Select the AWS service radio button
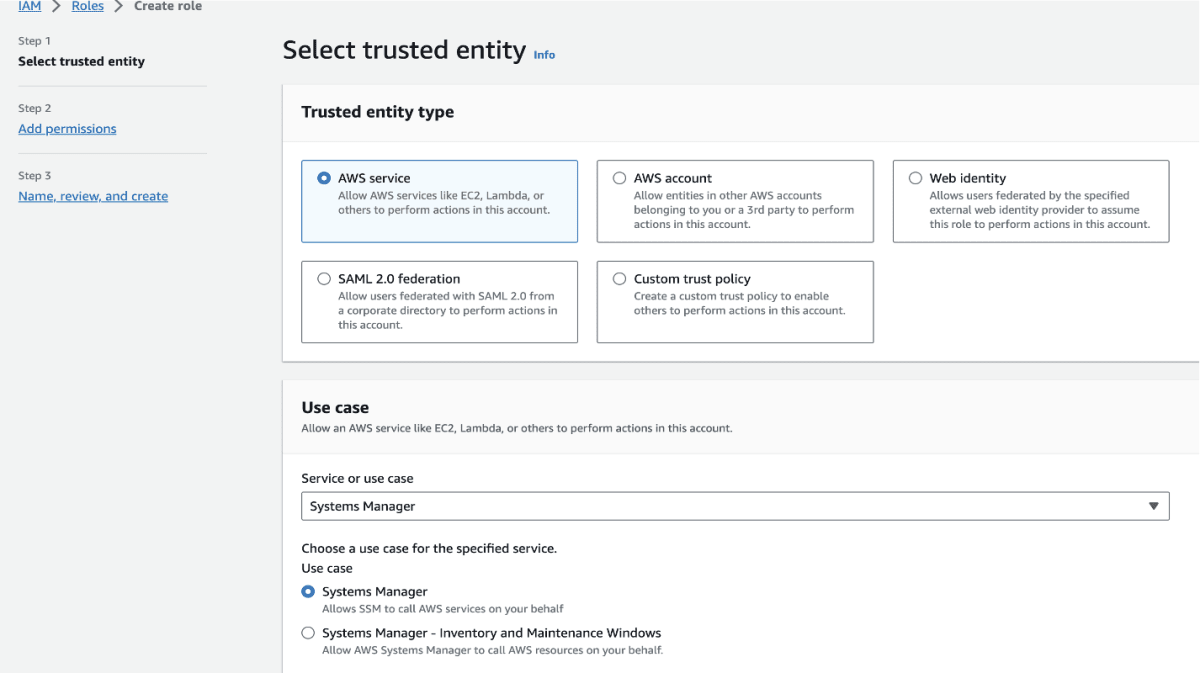 (x=324, y=178)
